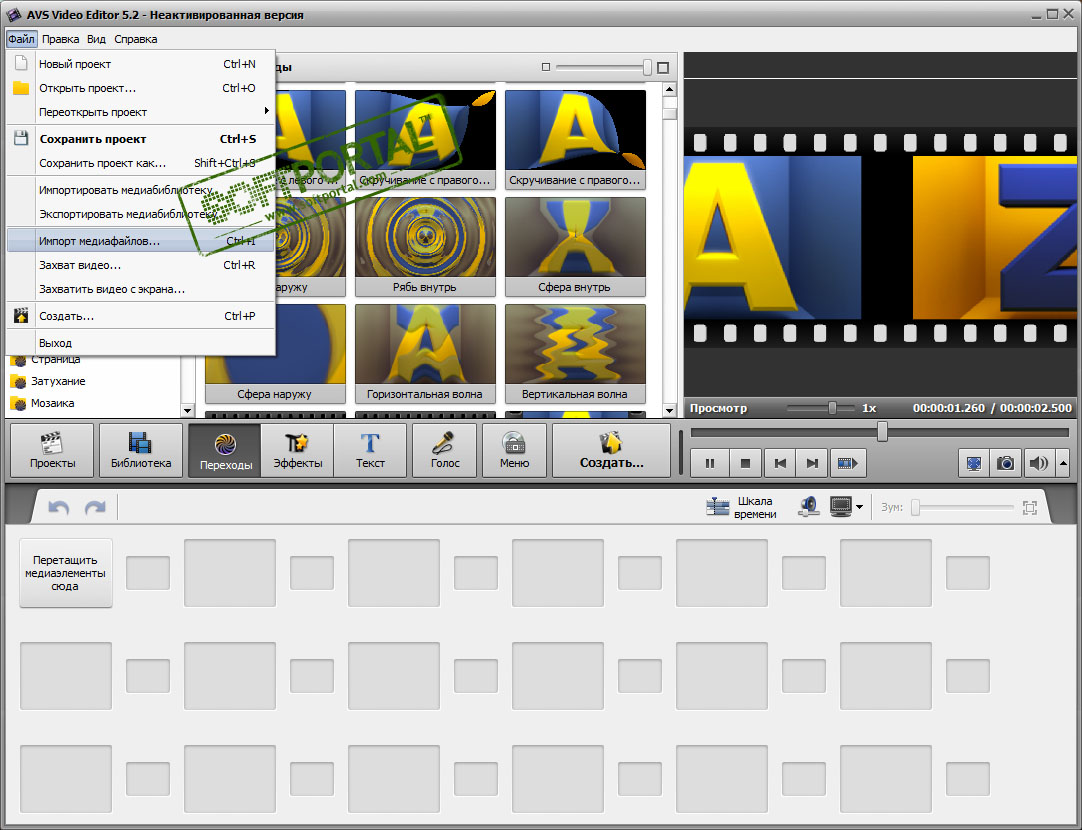This screenshot has height=830, width=1082.
Task: Click the webcam capture icon
Action: point(808,507)
